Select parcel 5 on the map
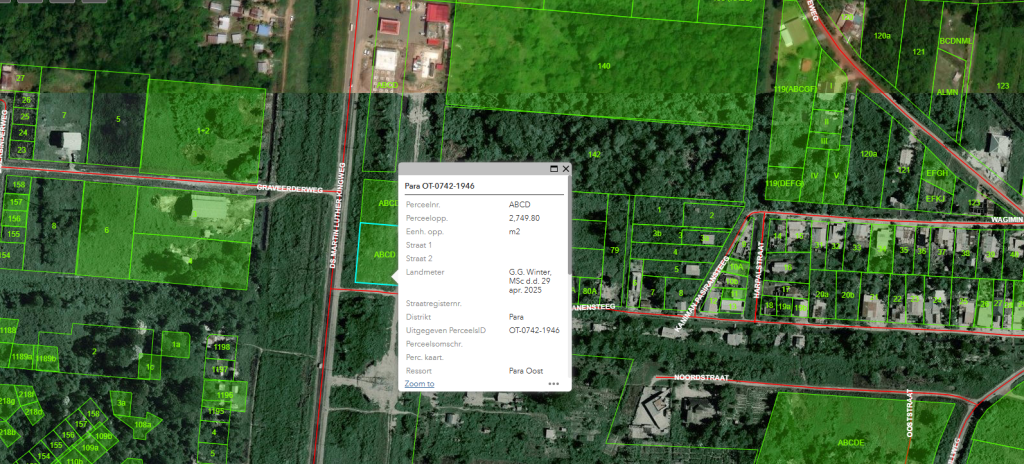The width and height of the screenshot is (1024, 464). [117, 119]
